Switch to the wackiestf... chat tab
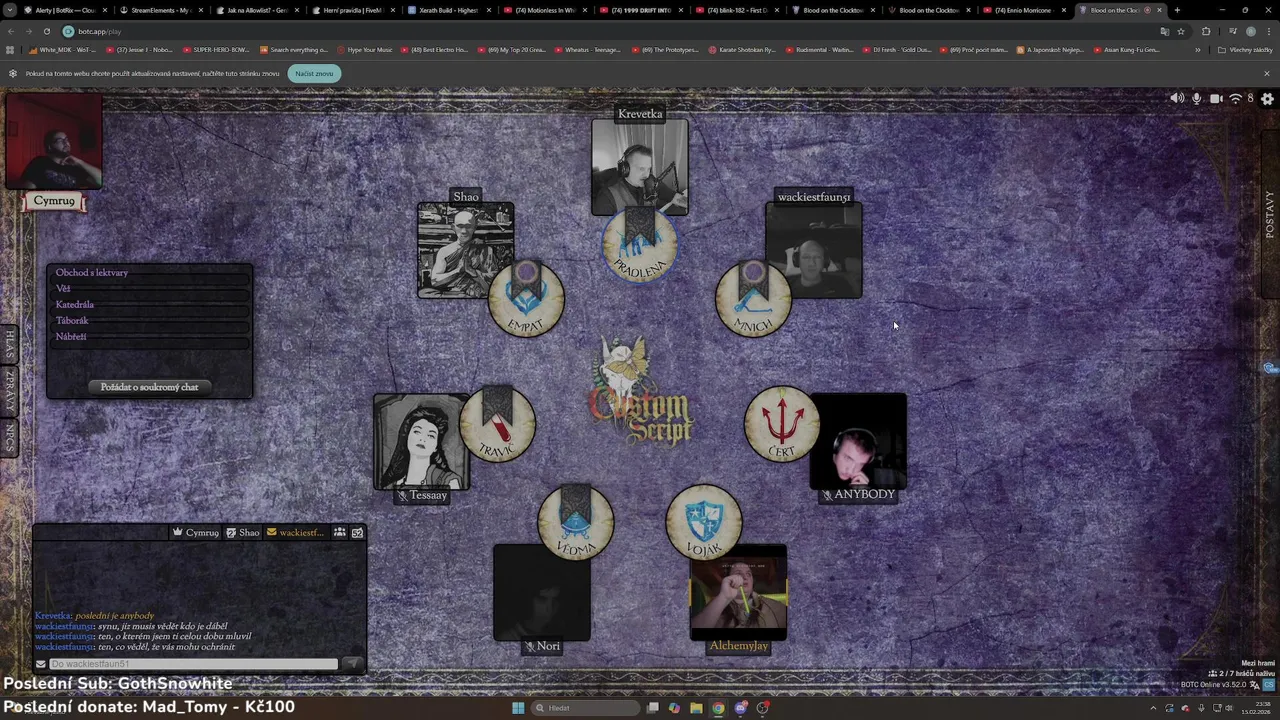This screenshot has height=720, width=1280. tap(295, 532)
